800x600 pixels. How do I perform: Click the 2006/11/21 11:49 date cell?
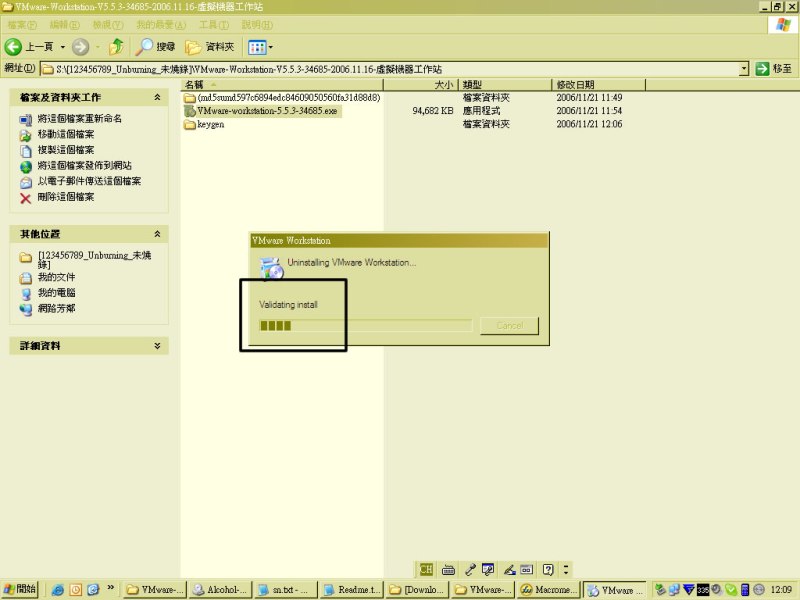[x=589, y=97]
